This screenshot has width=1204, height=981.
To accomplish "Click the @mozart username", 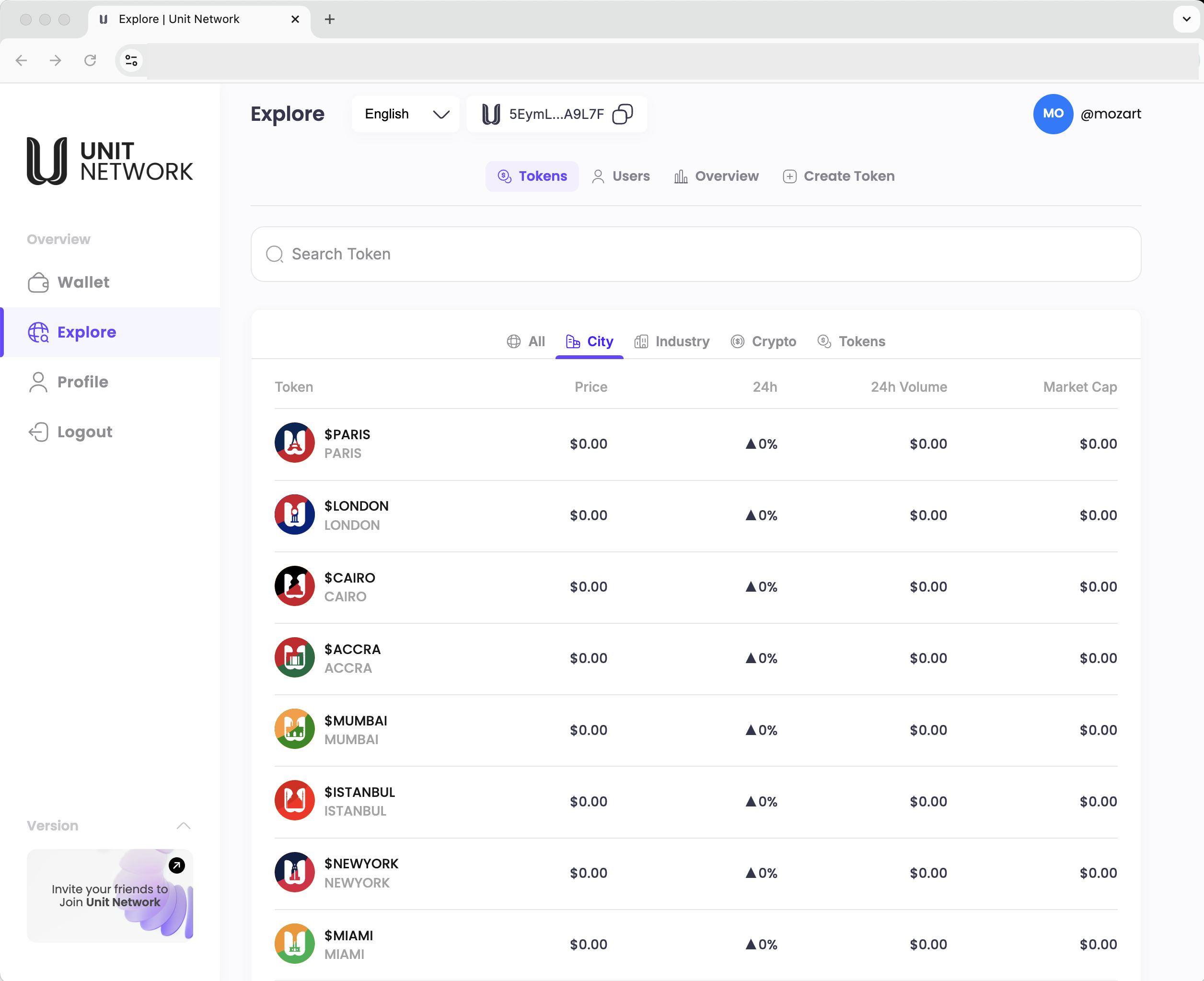I will pos(1110,114).
